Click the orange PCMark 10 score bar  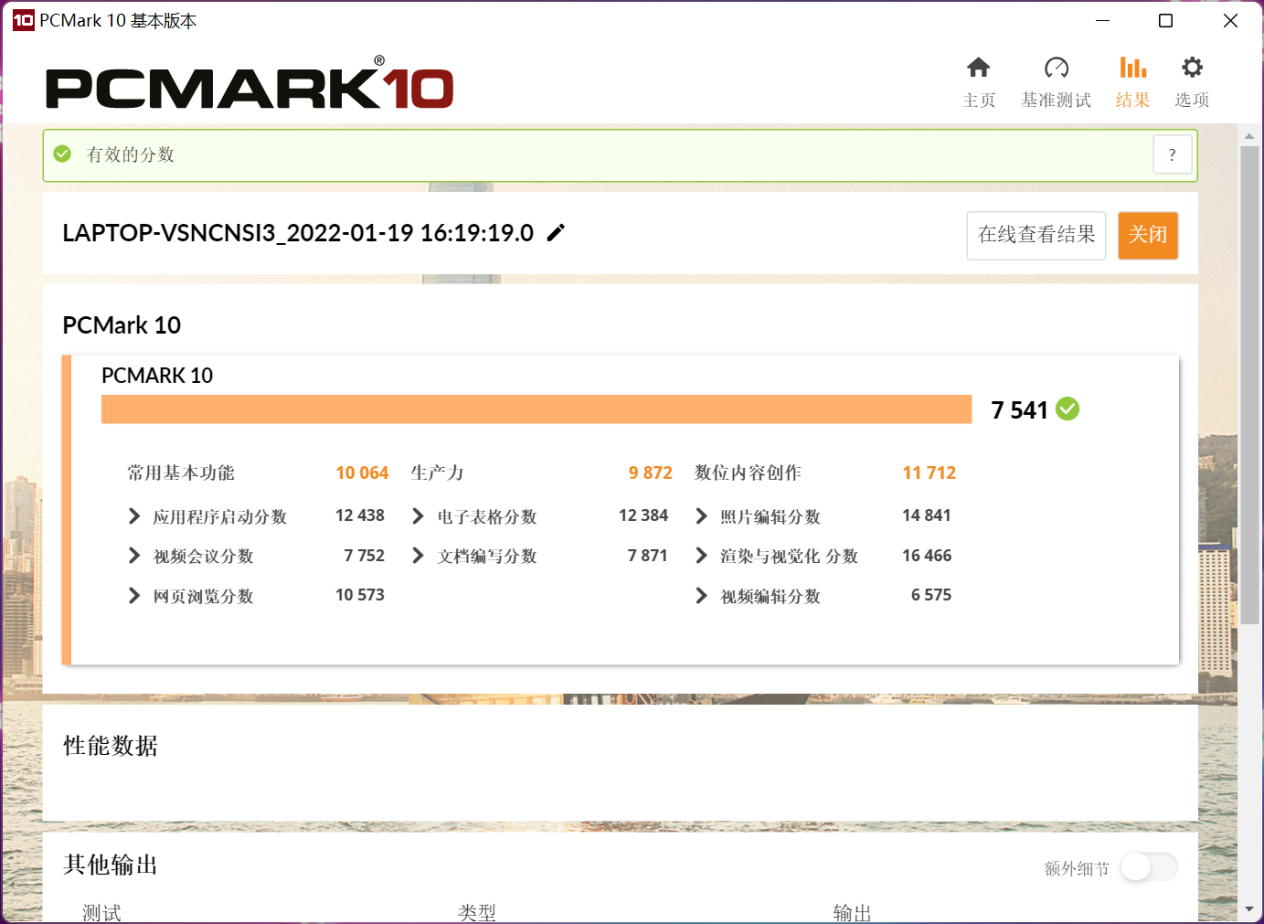coord(537,409)
